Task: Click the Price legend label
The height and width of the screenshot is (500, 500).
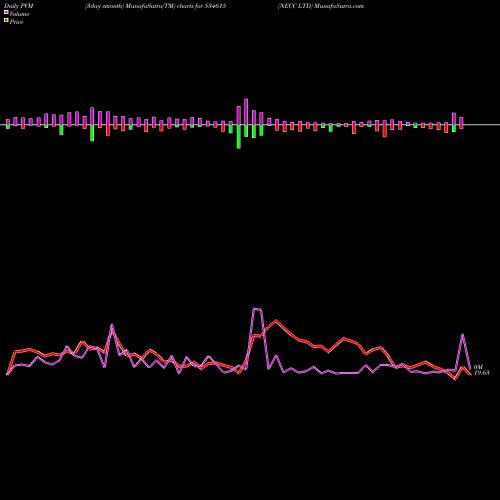Action: [x=16, y=22]
